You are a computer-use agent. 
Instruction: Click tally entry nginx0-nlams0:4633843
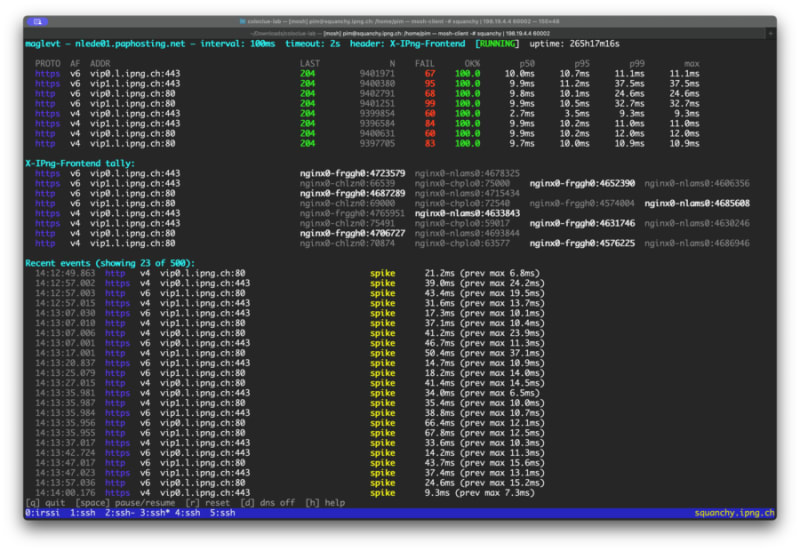coord(467,213)
